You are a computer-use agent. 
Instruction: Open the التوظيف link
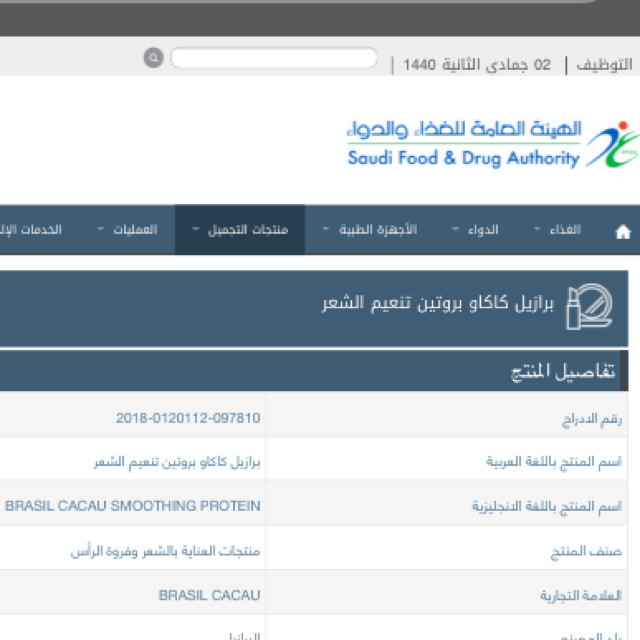(x=604, y=64)
